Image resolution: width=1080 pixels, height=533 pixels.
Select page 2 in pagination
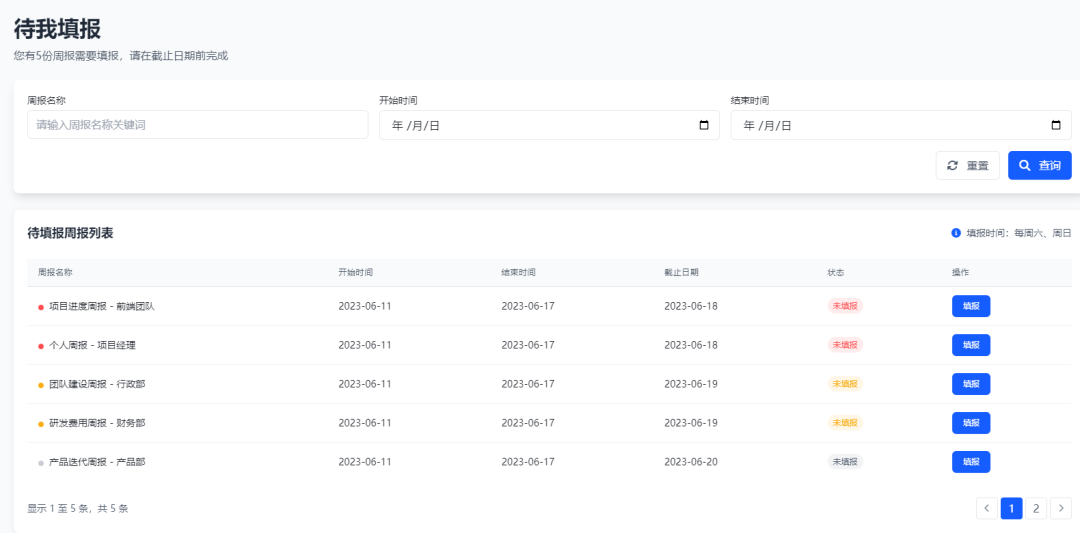pos(1036,508)
